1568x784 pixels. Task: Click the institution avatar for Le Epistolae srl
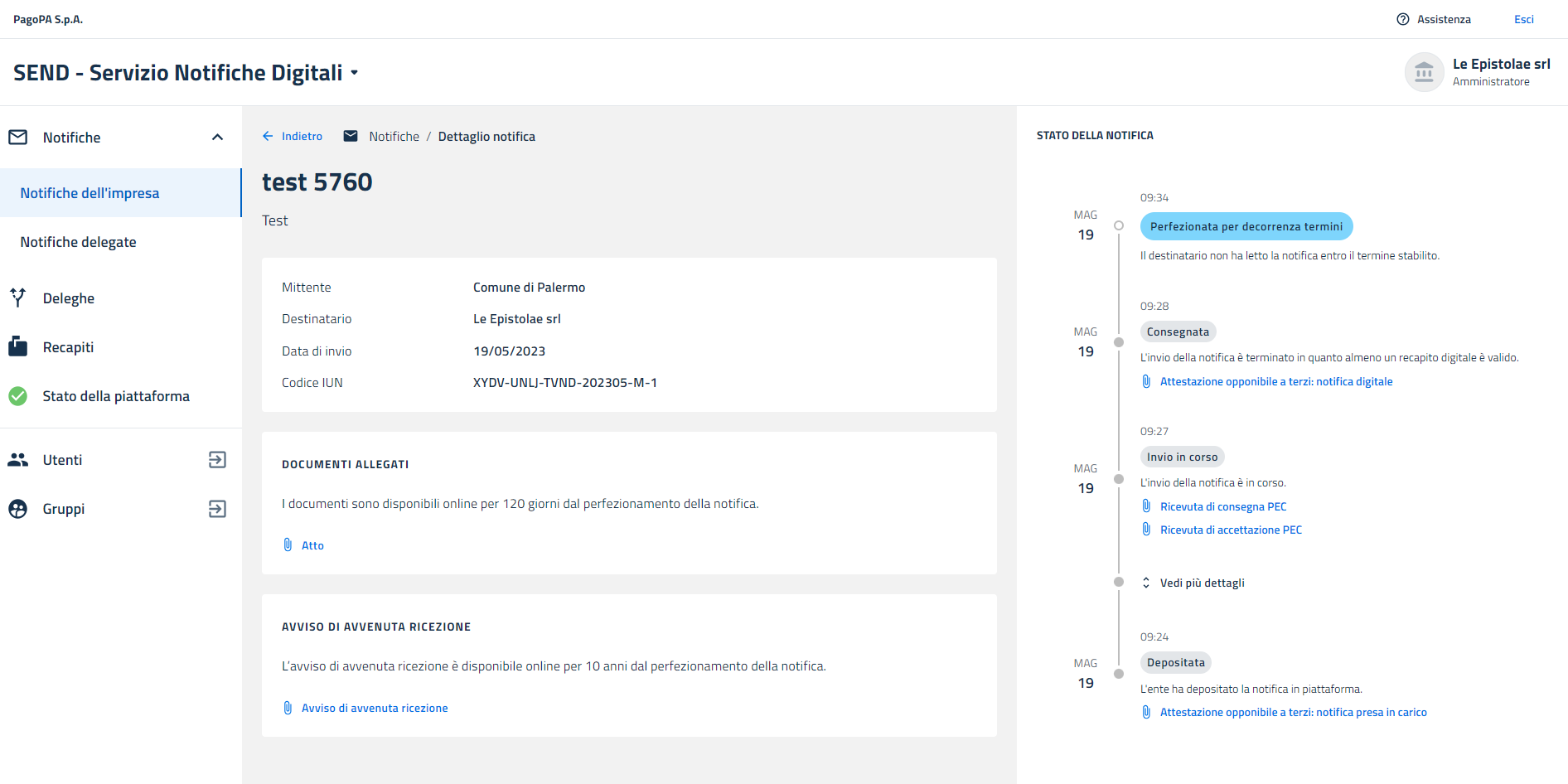click(1423, 73)
